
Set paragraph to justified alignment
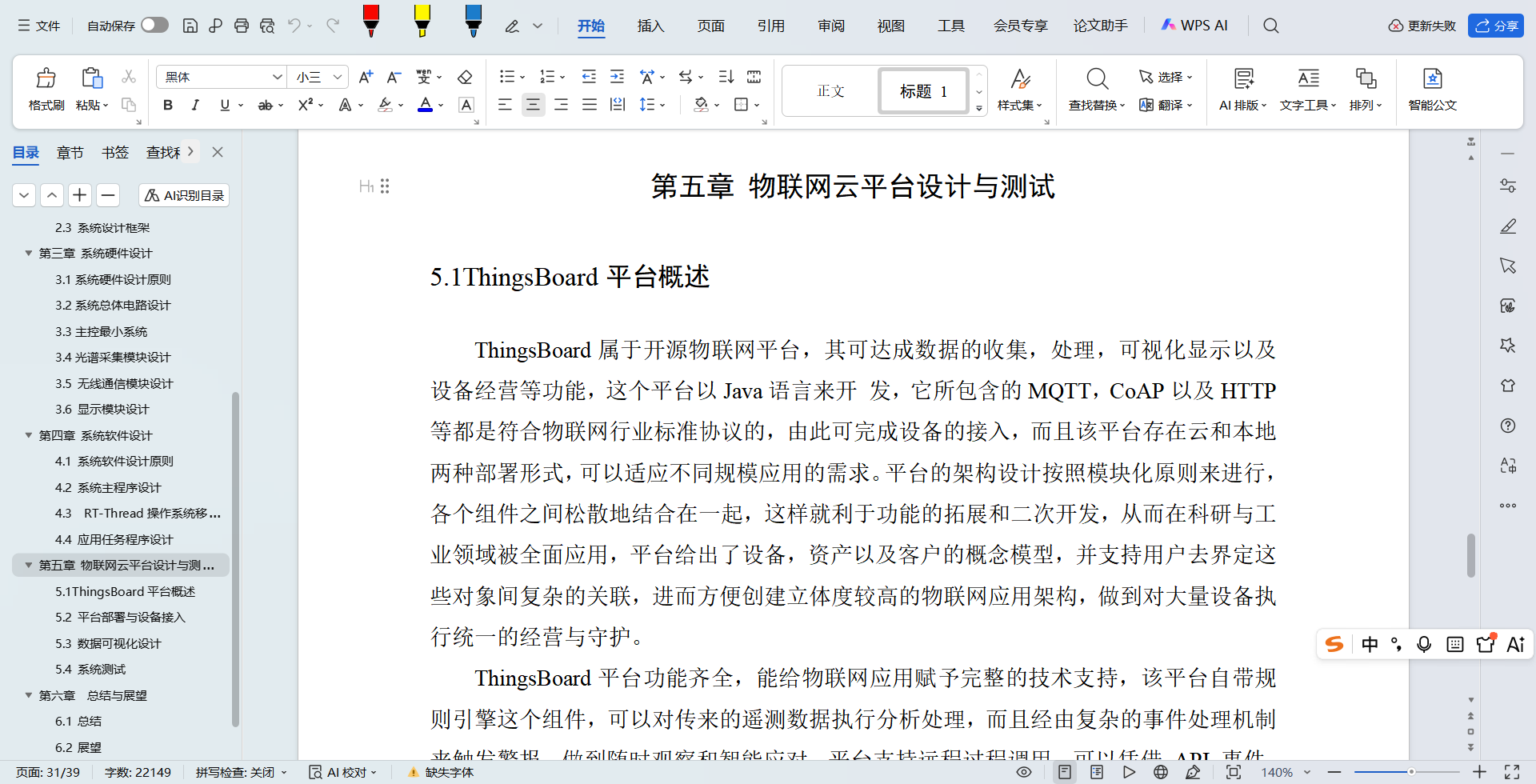tap(590, 105)
